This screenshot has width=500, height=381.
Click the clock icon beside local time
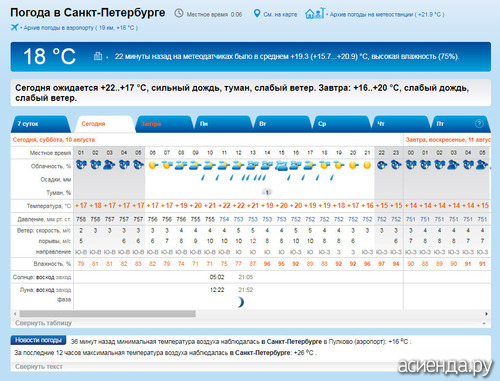179,13
